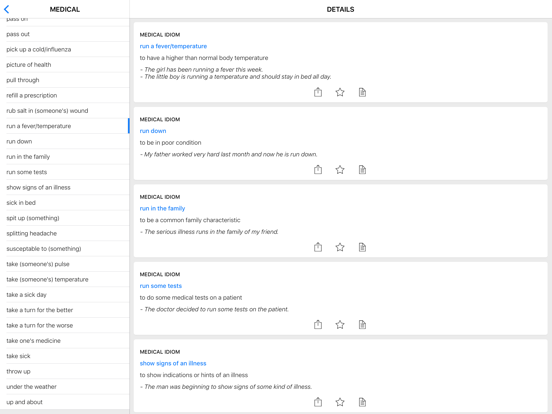The height and width of the screenshot is (414, 552).
Task: Open 'rub salt in (someone's) wound' entry
Action: 65,111
